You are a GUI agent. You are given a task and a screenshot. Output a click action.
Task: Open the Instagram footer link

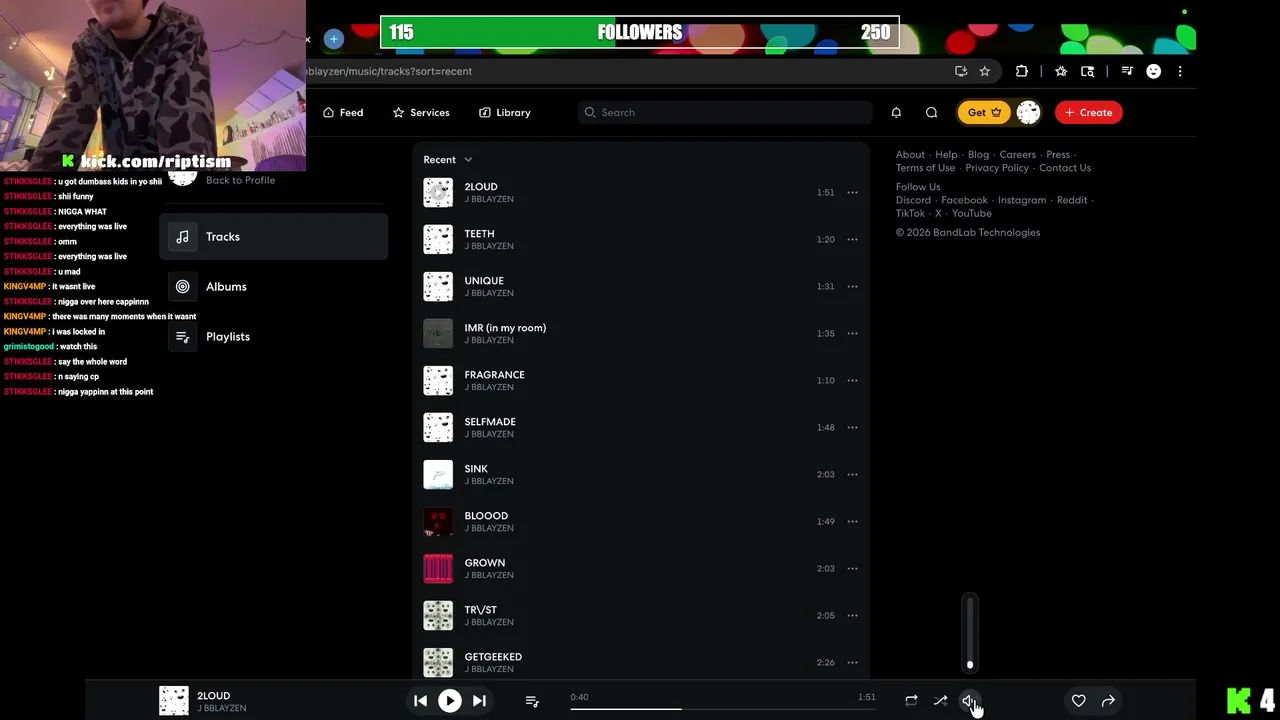pos(1022,200)
